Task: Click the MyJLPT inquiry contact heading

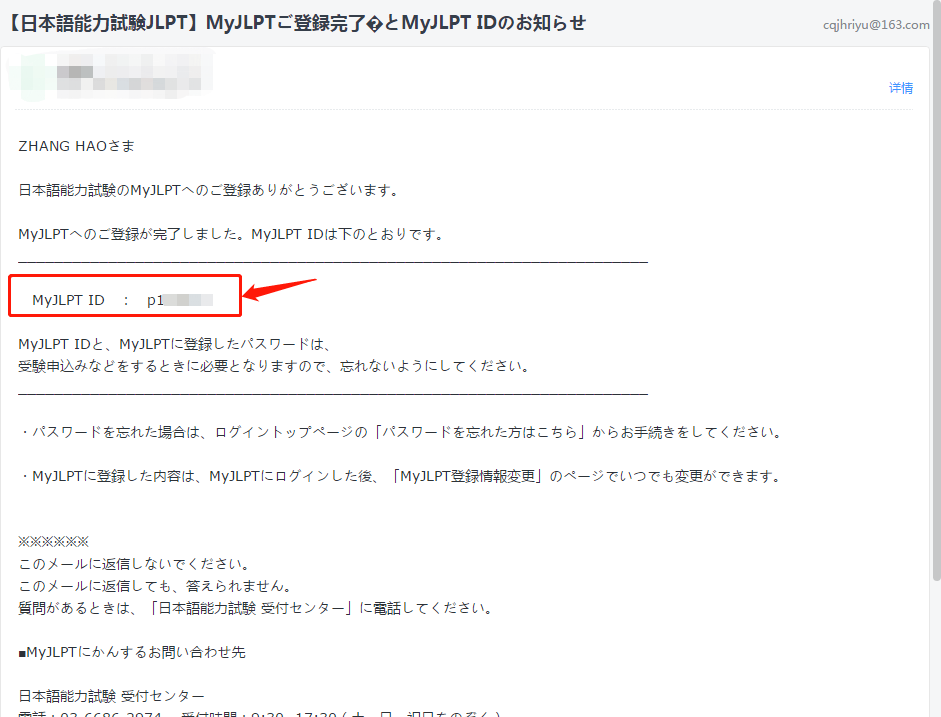Action: pyautogui.click(x=130, y=650)
